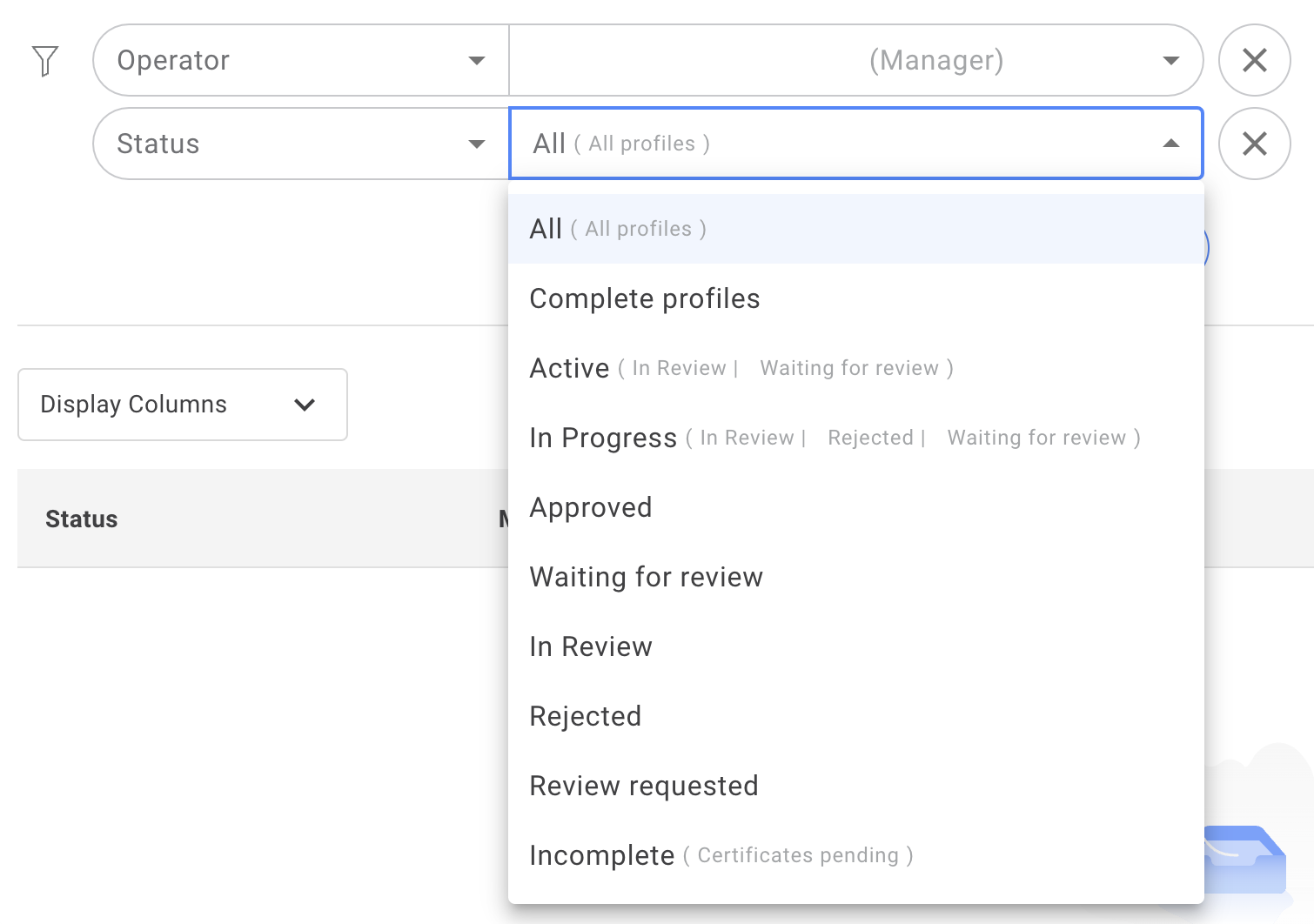The image size is (1314, 924).
Task: Select the In Progress option
Action: click(x=603, y=438)
